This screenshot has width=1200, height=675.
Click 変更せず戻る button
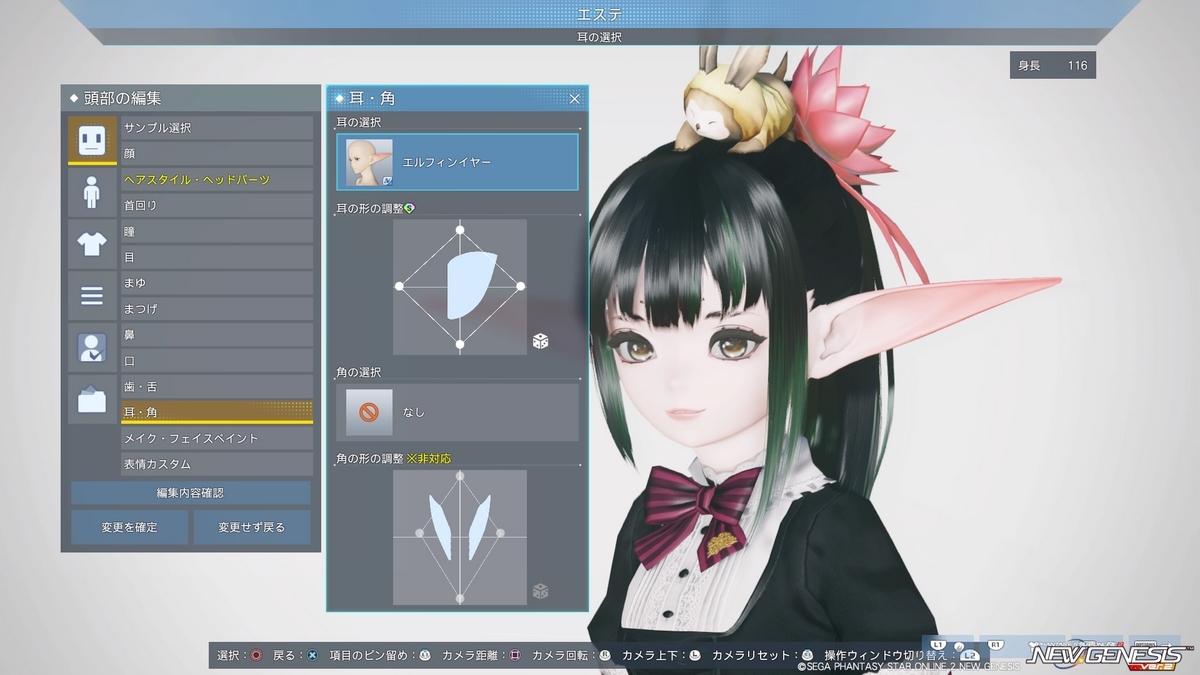click(252, 527)
